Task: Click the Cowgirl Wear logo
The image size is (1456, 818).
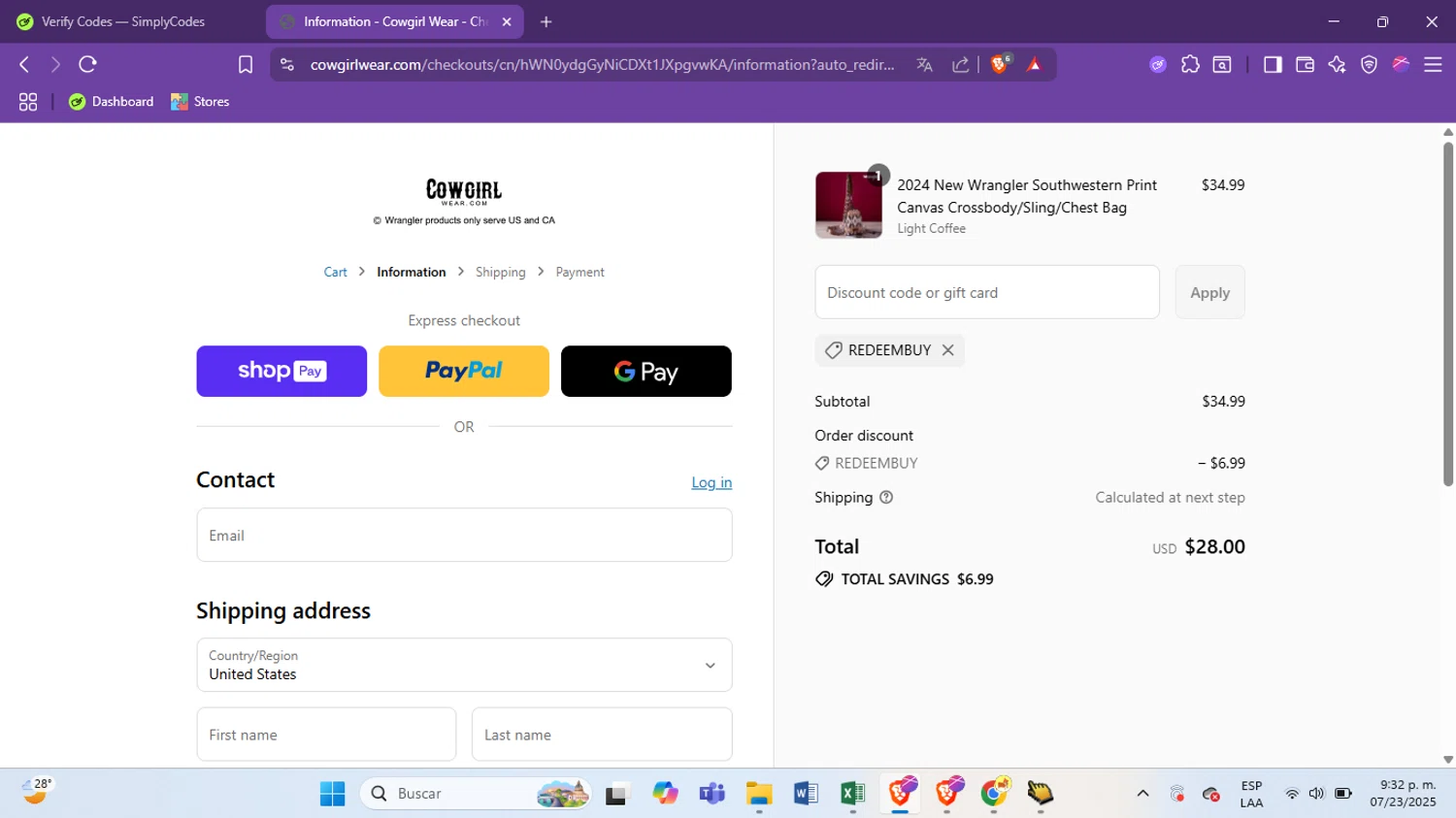Action: point(464,191)
